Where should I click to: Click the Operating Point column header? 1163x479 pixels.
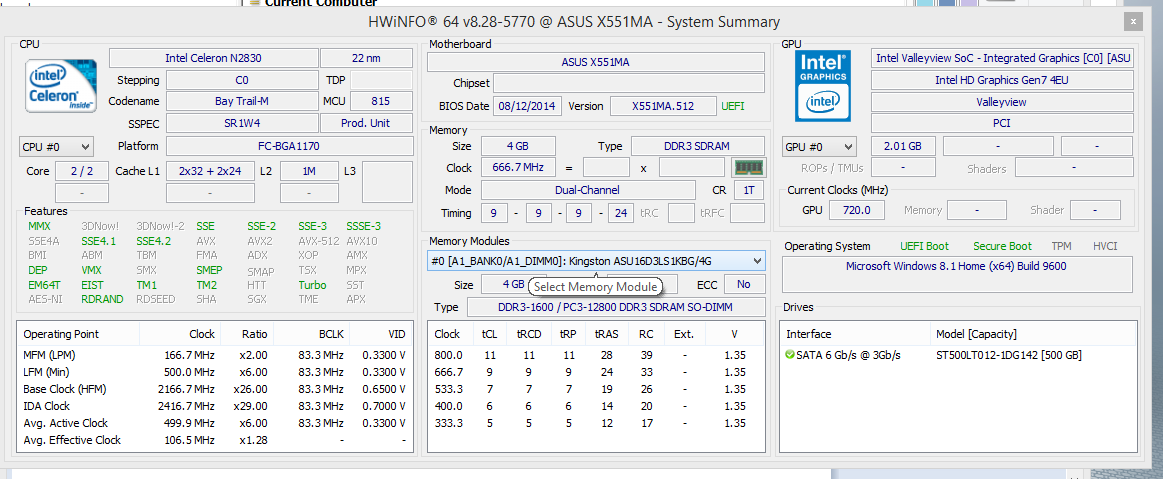click(78, 334)
